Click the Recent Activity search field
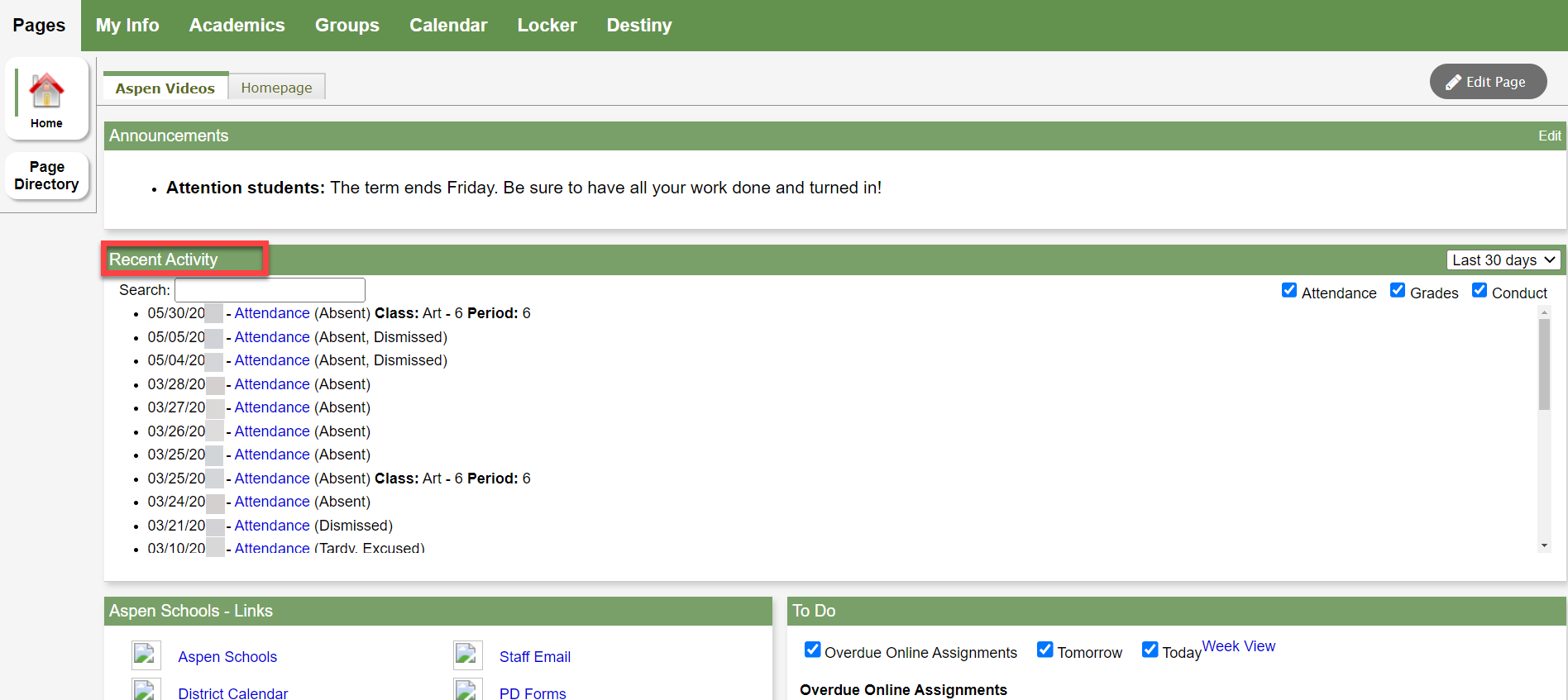 (x=270, y=290)
